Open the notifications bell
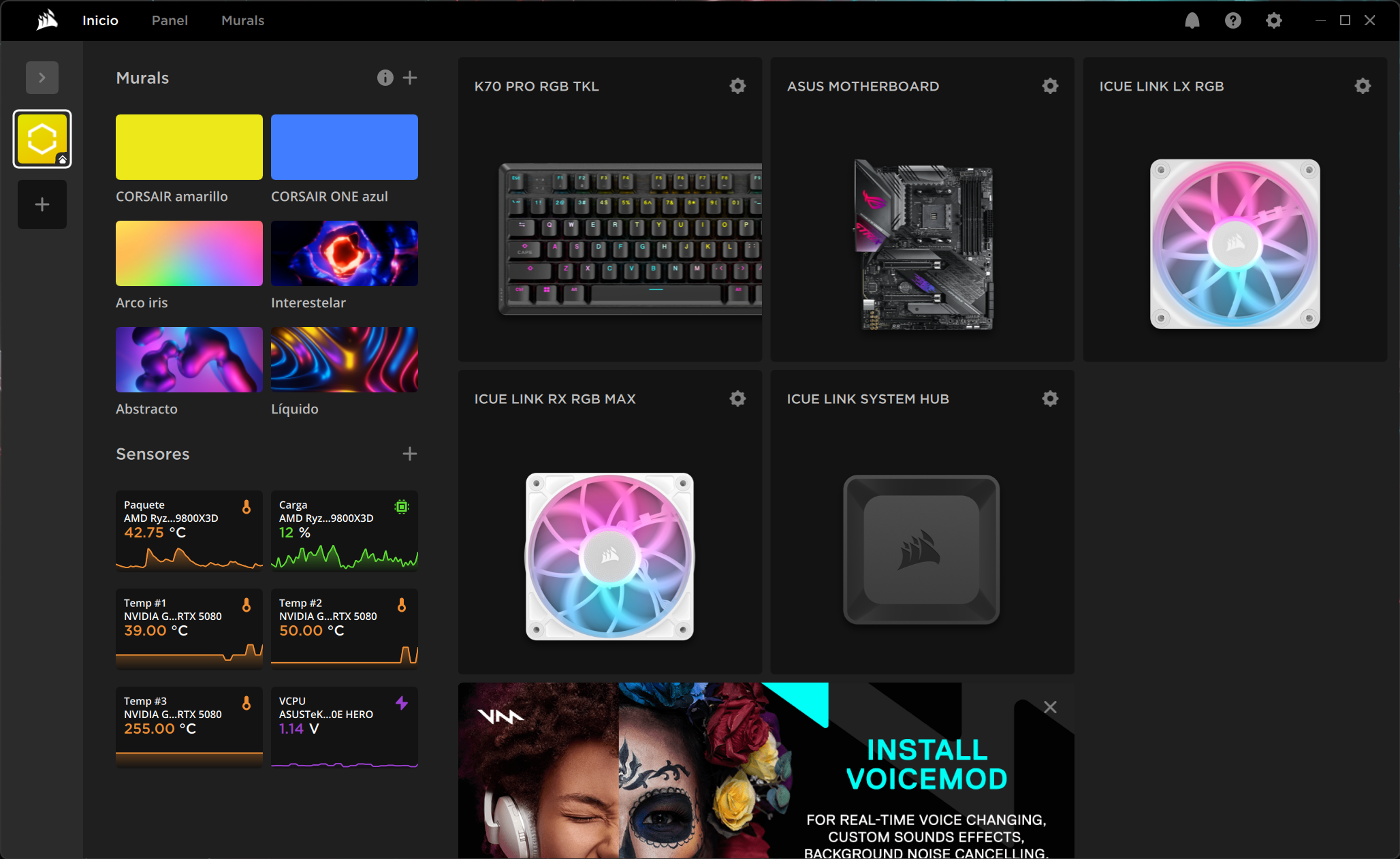The height and width of the screenshot is (859, 1400). tap(1192, 20)
